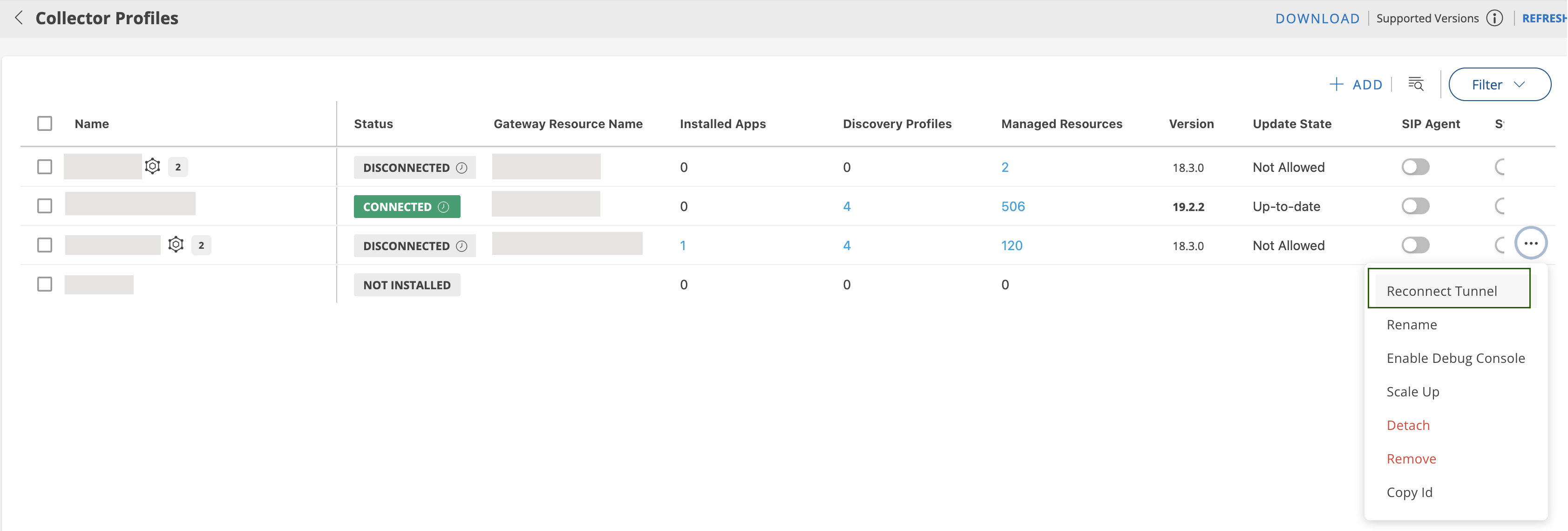
Task: Click Detach in the context menu
Action: point(1408,425)
